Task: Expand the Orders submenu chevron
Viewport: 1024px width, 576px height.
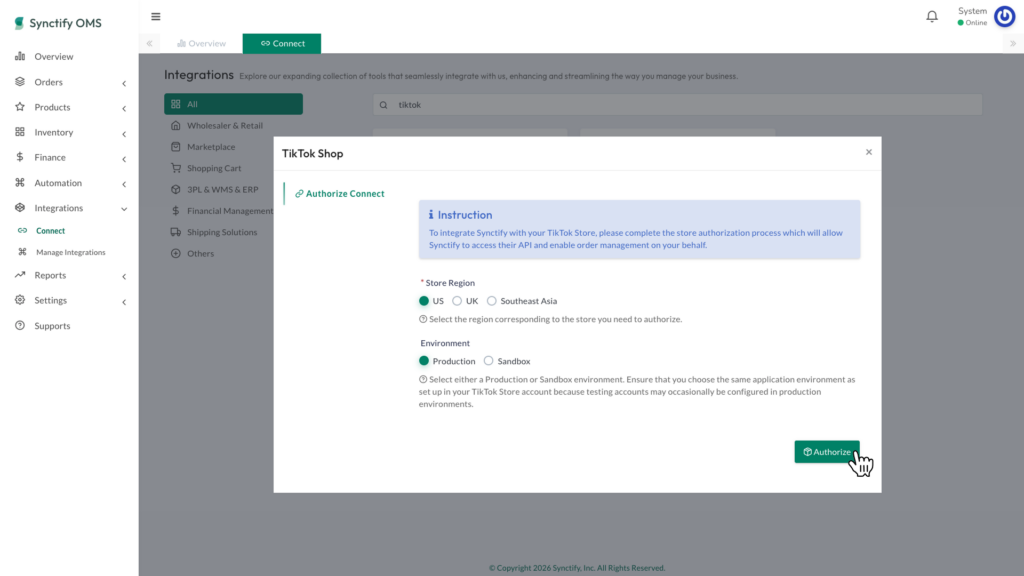Action: tap(124, 83)
